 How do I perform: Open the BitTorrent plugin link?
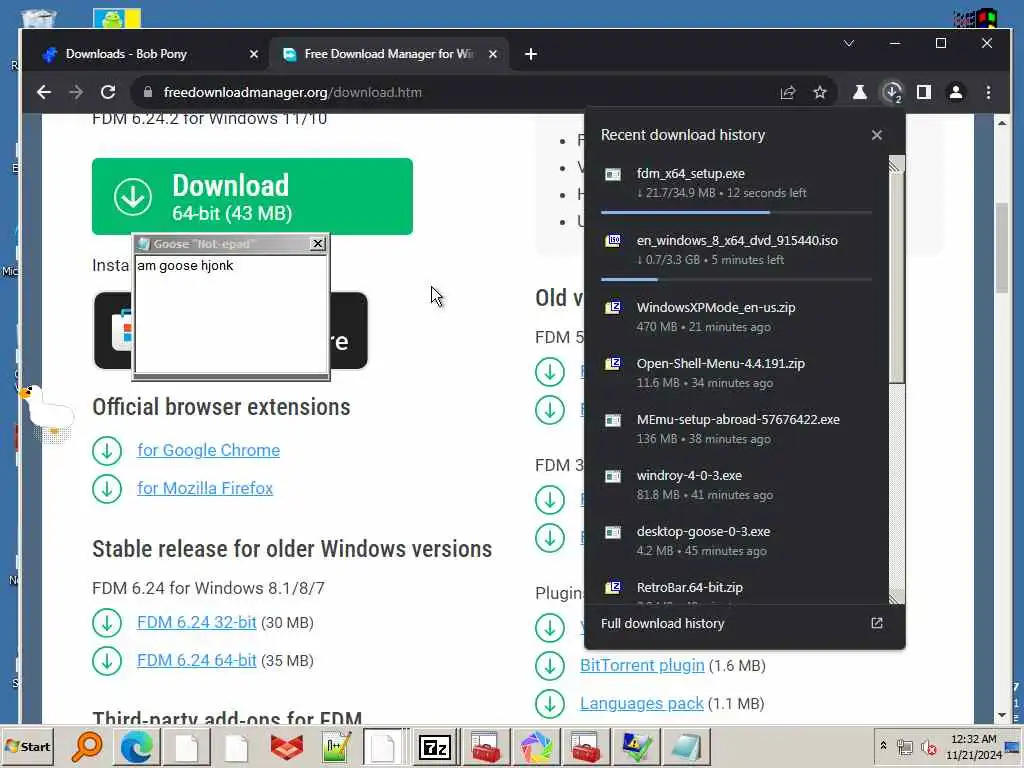pos(642,665)
